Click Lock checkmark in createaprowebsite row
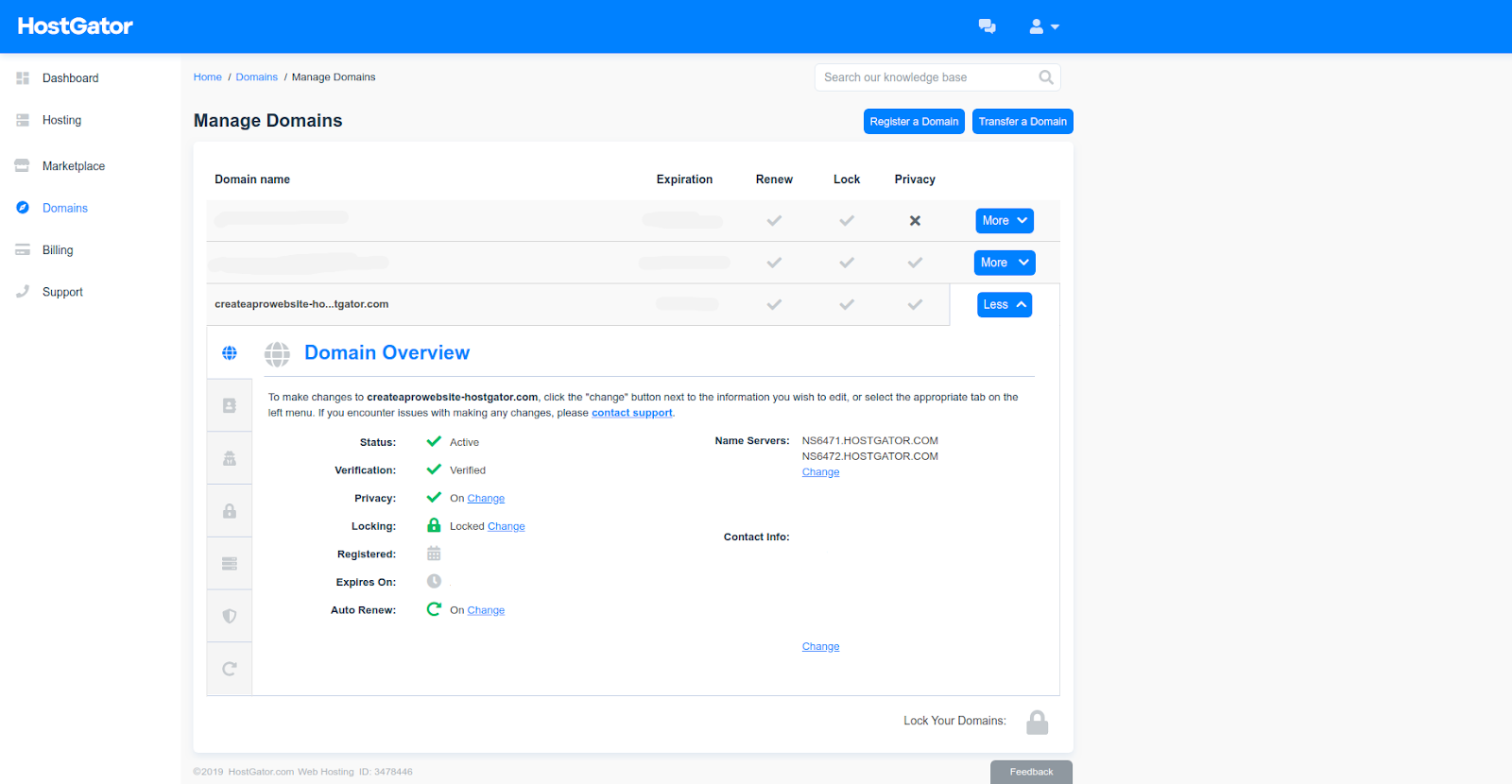 click(x=847, y=305)
